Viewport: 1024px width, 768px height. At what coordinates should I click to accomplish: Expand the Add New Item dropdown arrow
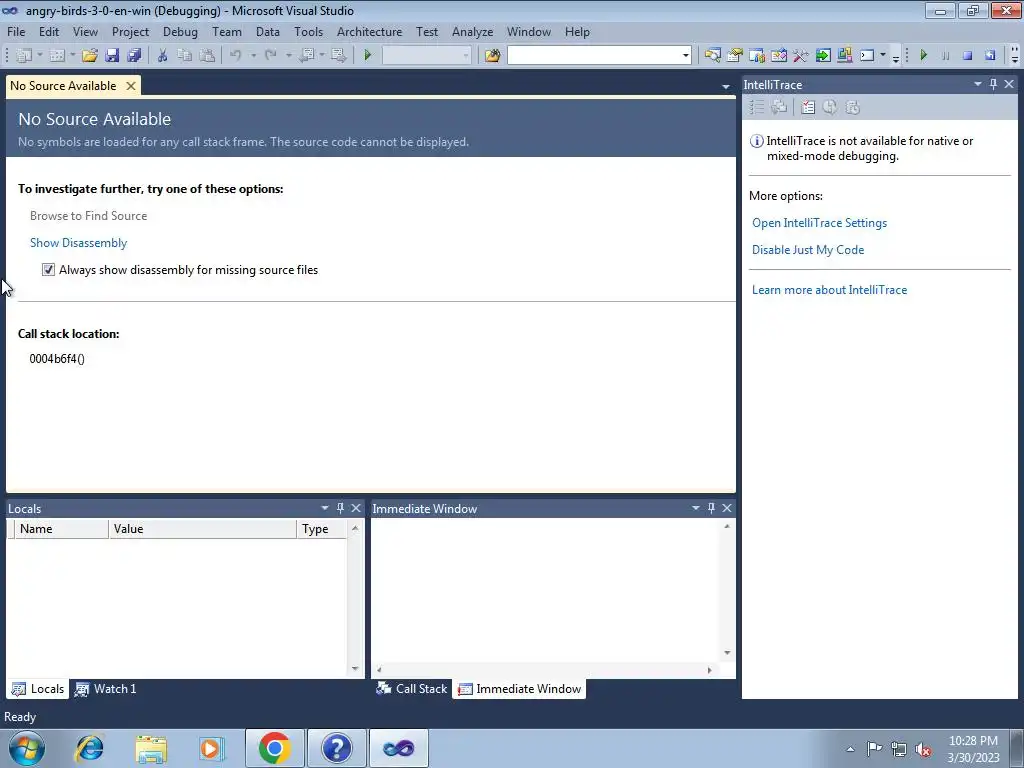coord(72,56)
